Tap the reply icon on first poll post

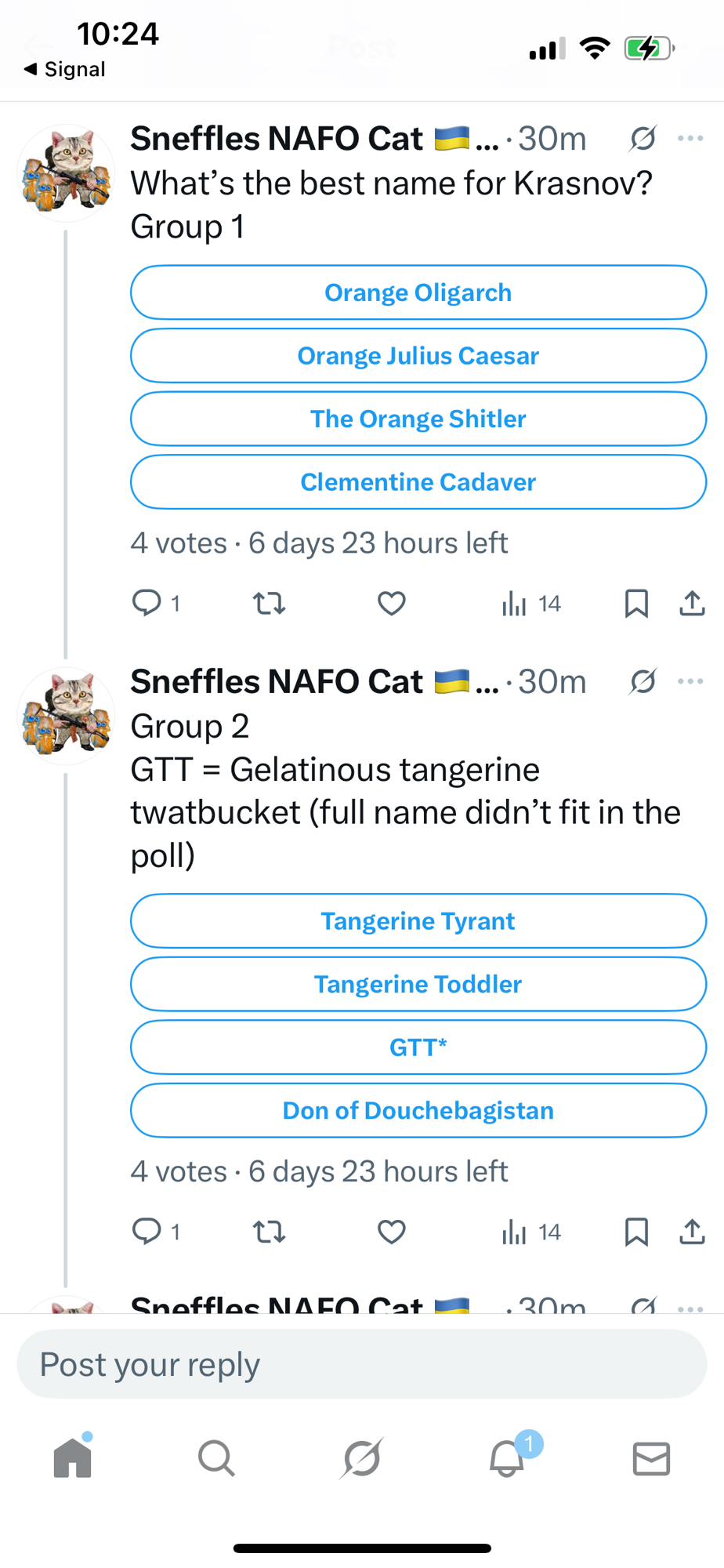tap(147, 603)
